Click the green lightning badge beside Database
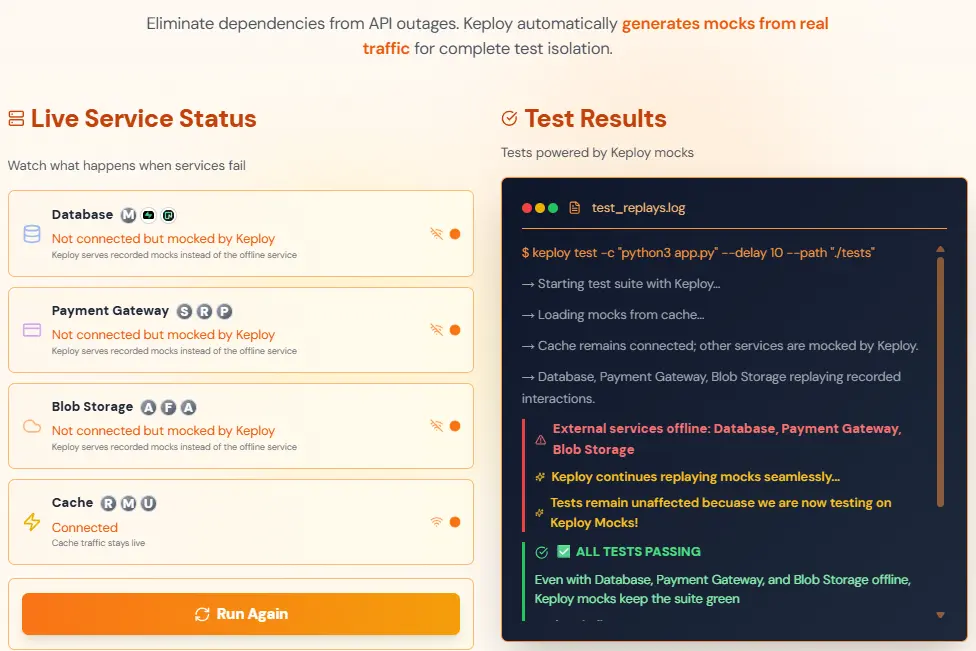 [148, 215]
